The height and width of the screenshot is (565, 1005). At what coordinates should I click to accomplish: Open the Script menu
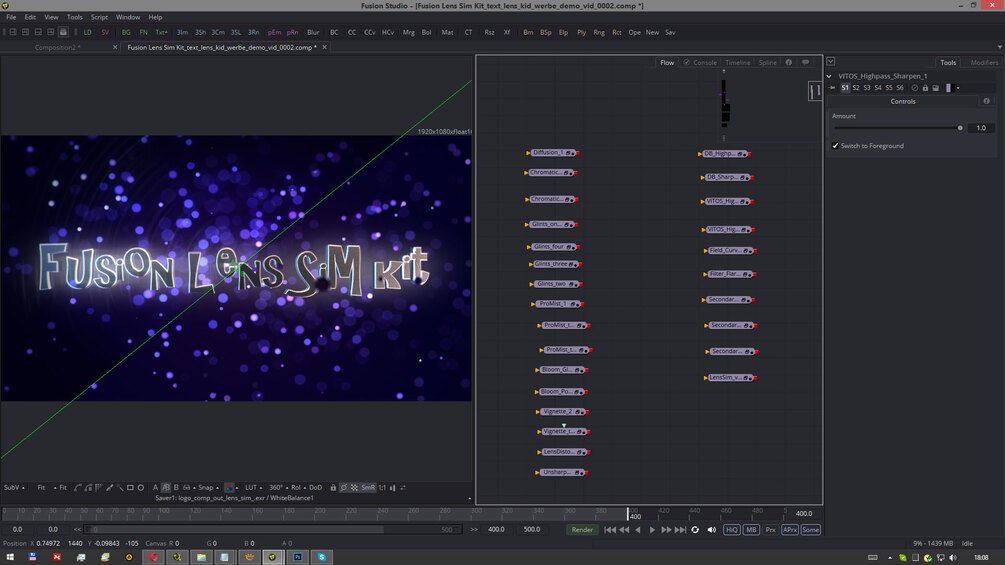[x=99, y=17]
